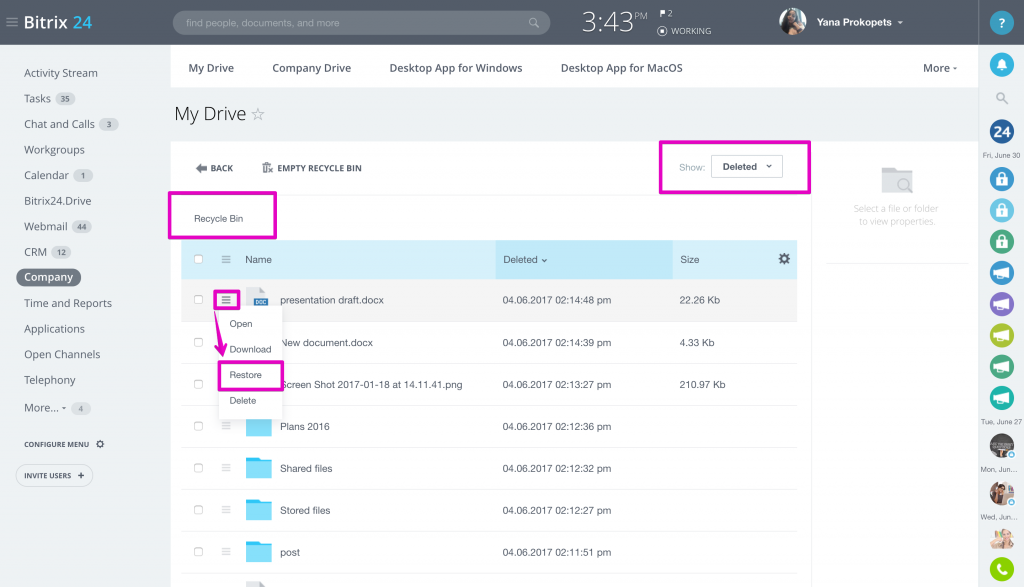
Task: Click the Plans 2016 folder icon
Action: click(259, 426)
